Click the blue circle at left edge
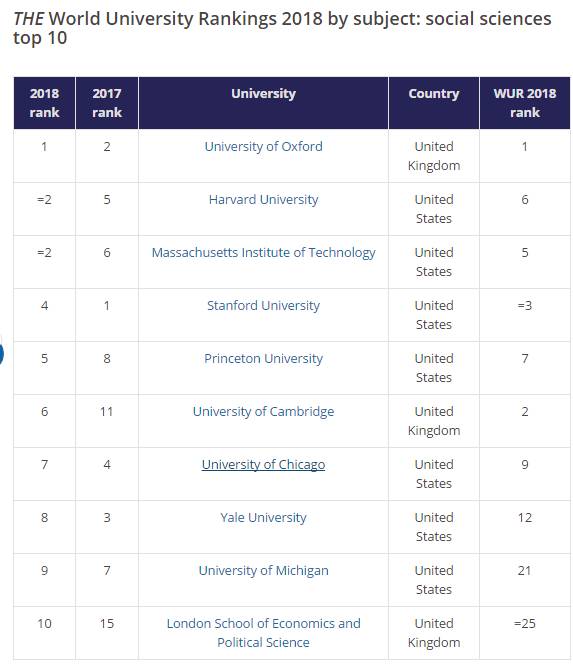The width and height of the screenshot is (573, 667). pyautogui.click(x=1, y=354)
